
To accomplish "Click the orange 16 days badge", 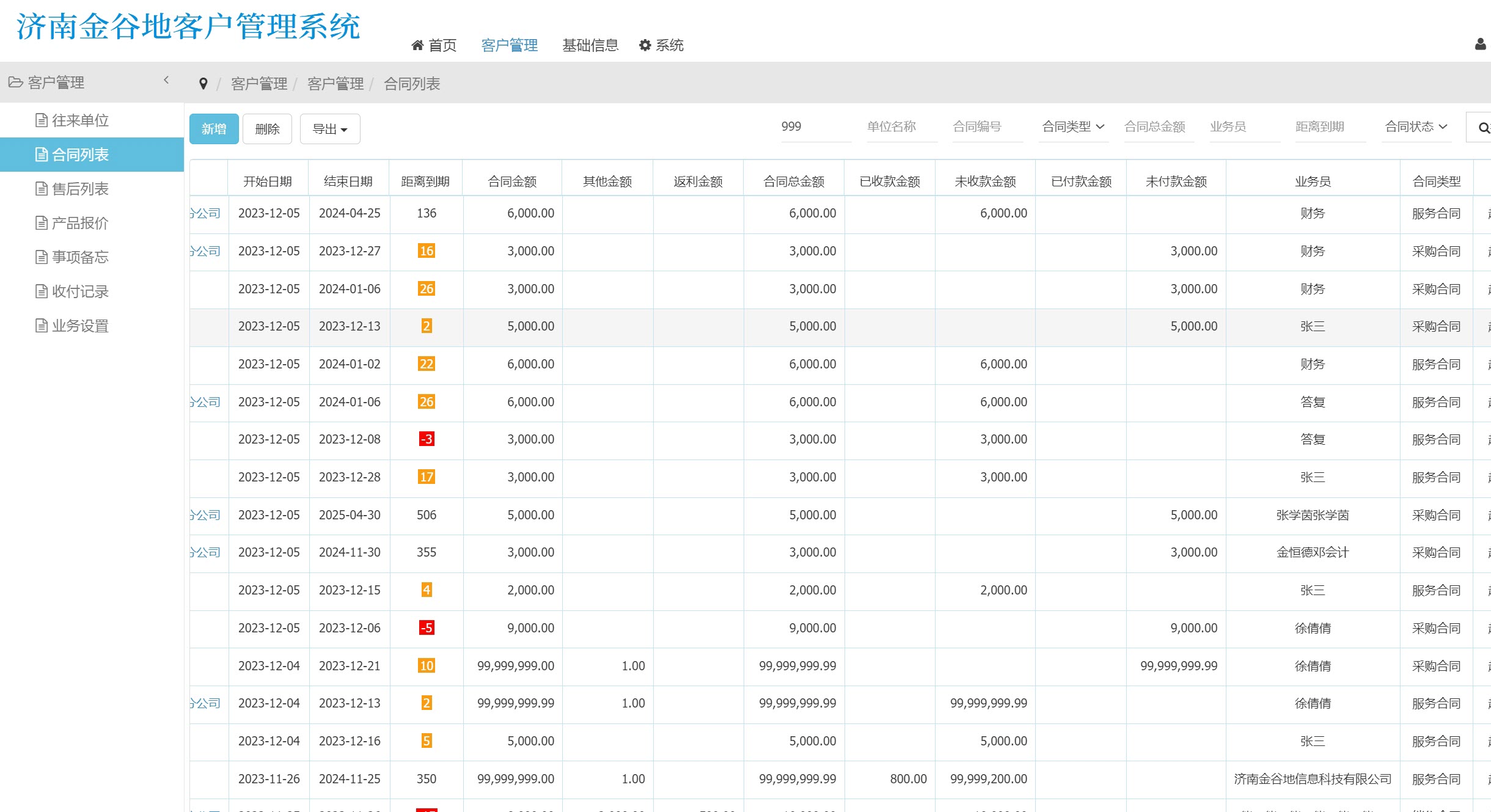I will (x=427, y=251).
